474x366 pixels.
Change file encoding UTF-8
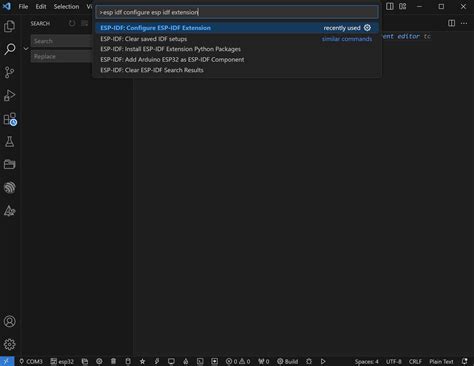point(393,361)
